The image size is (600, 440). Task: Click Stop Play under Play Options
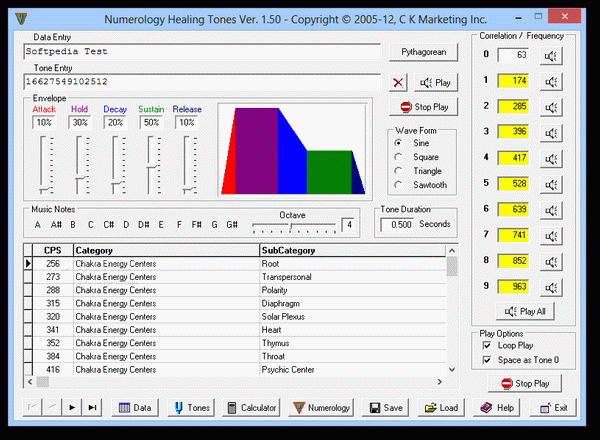click(x=525, y=383)
